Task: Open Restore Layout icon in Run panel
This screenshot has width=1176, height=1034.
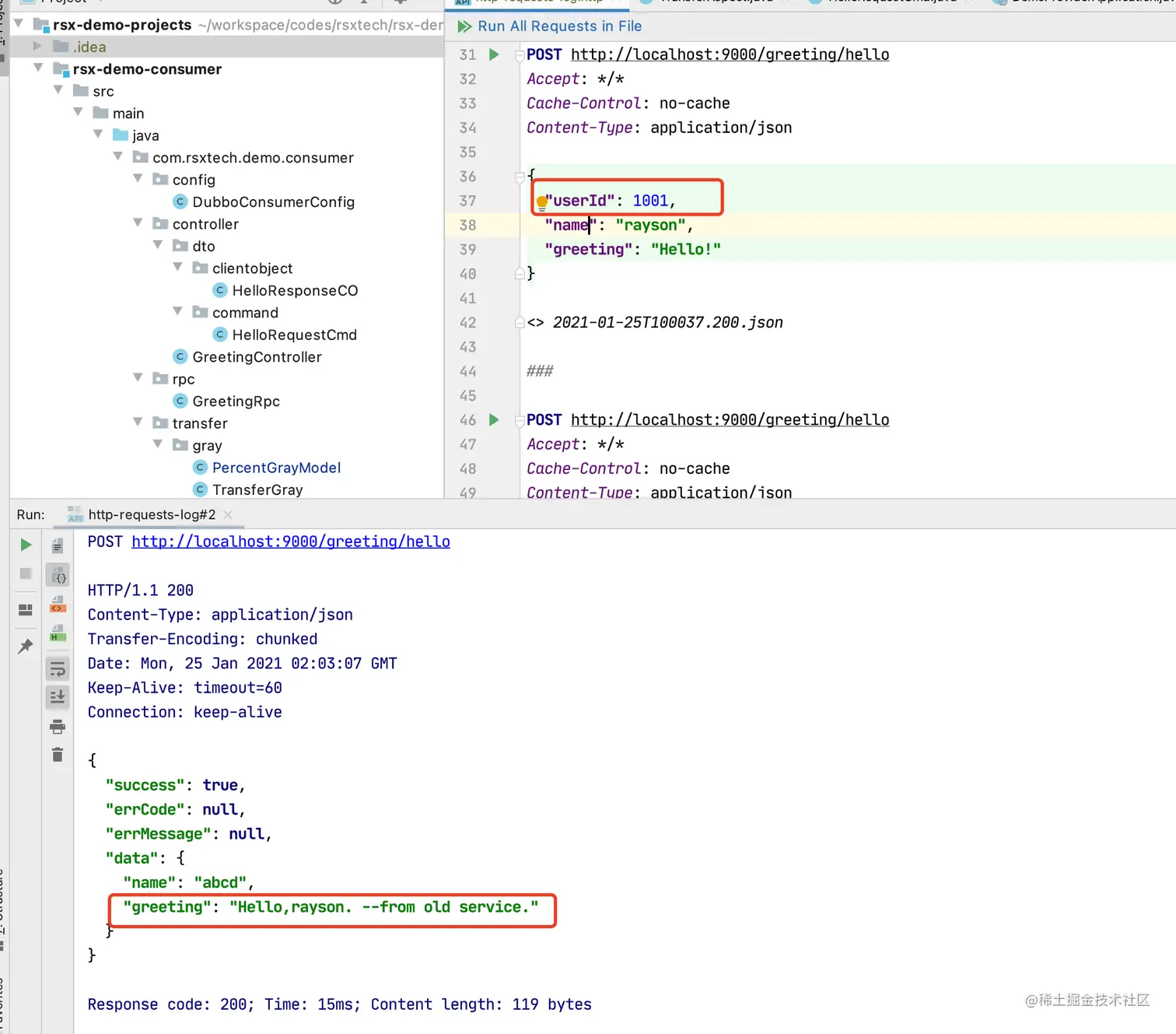Action: tap(26, 610)
